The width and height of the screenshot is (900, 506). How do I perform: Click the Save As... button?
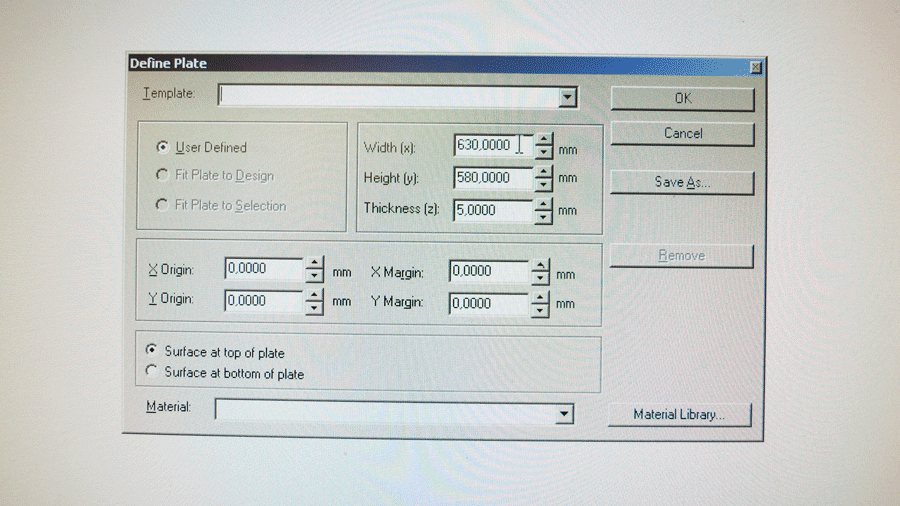(x=682, y=182)
